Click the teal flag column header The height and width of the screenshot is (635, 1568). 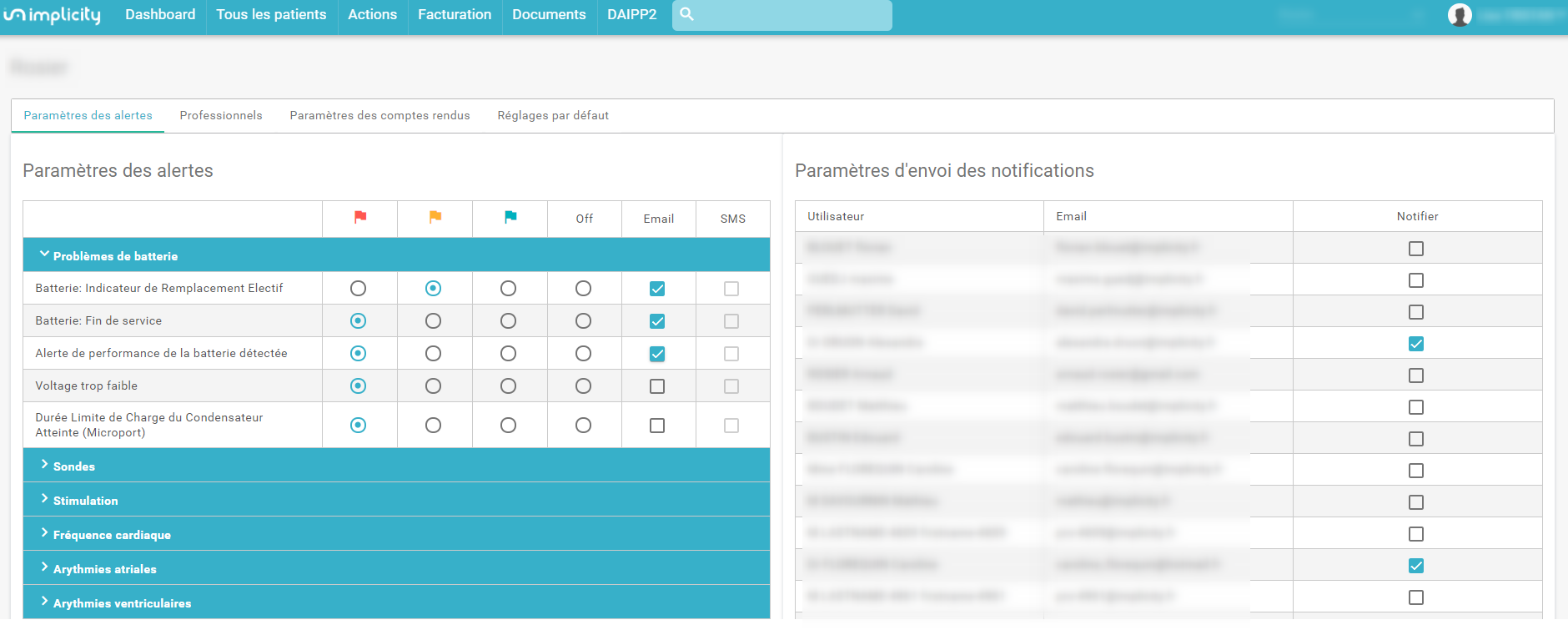coord(510,217)
